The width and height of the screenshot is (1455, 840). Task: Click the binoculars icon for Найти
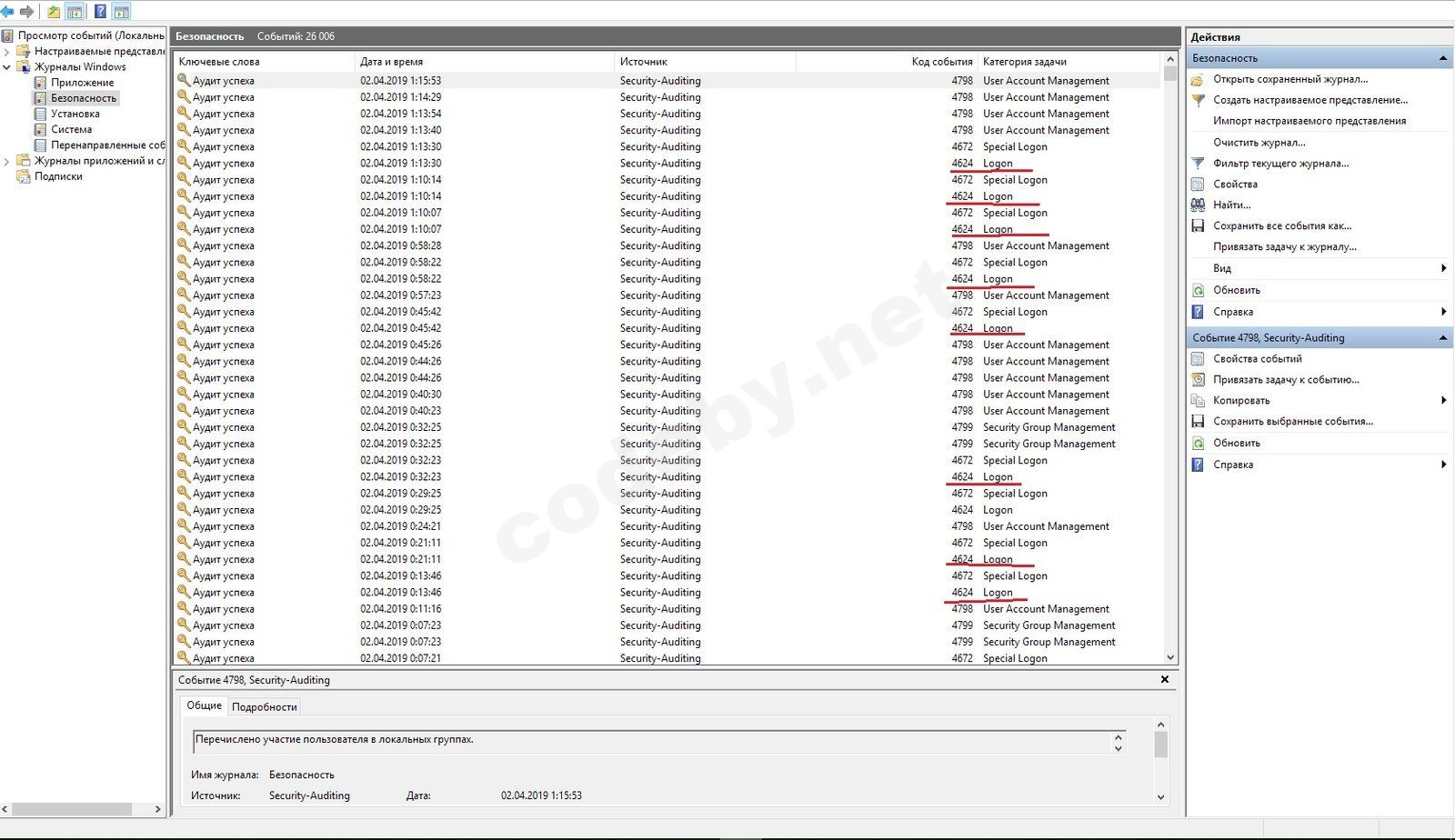pos(1198,205)
